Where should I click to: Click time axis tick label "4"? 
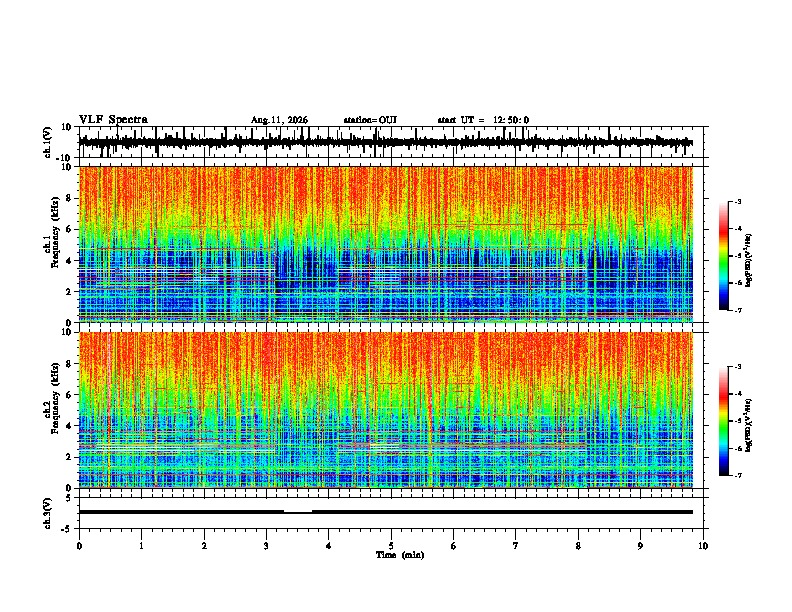(329, 546)
